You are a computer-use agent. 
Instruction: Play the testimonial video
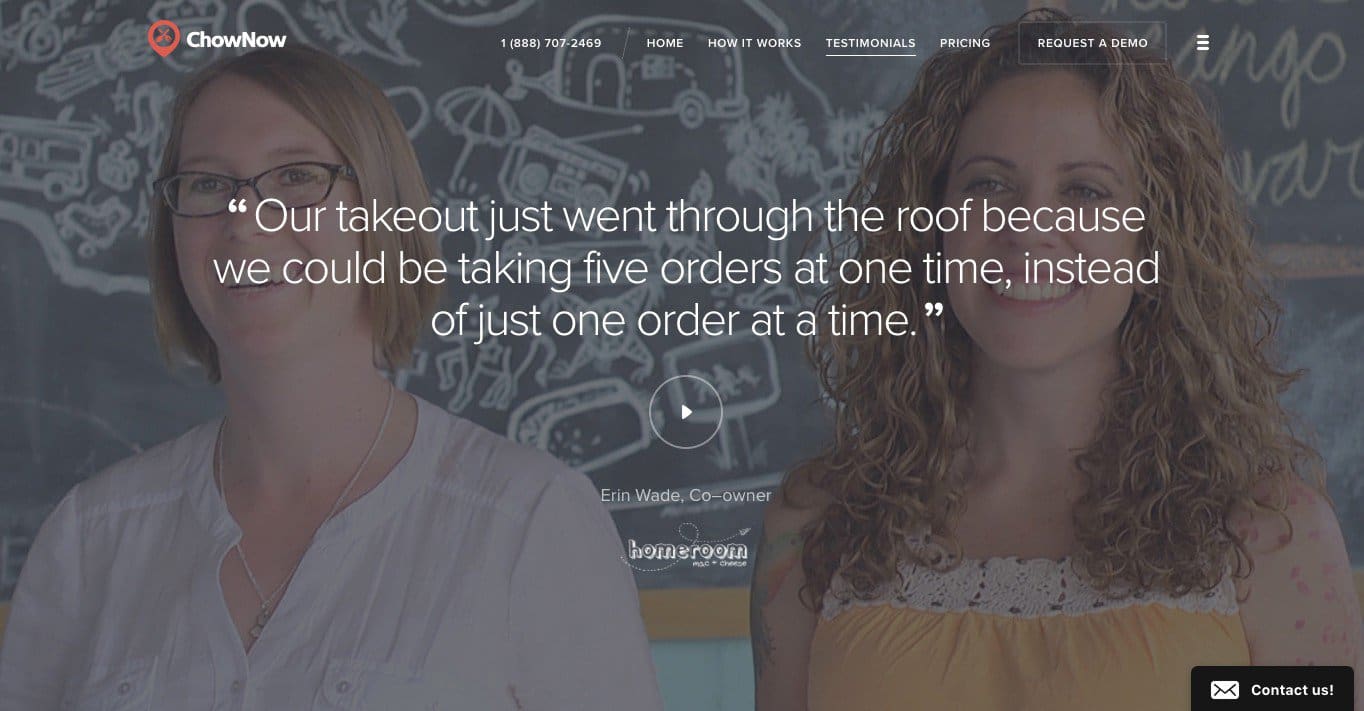(x=685, y=411)
